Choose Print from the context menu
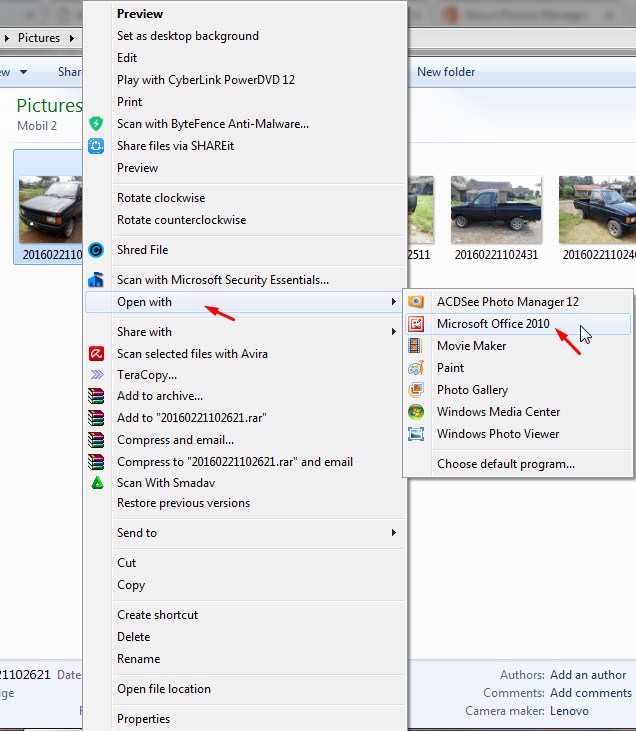 click(x=130, y=102)
